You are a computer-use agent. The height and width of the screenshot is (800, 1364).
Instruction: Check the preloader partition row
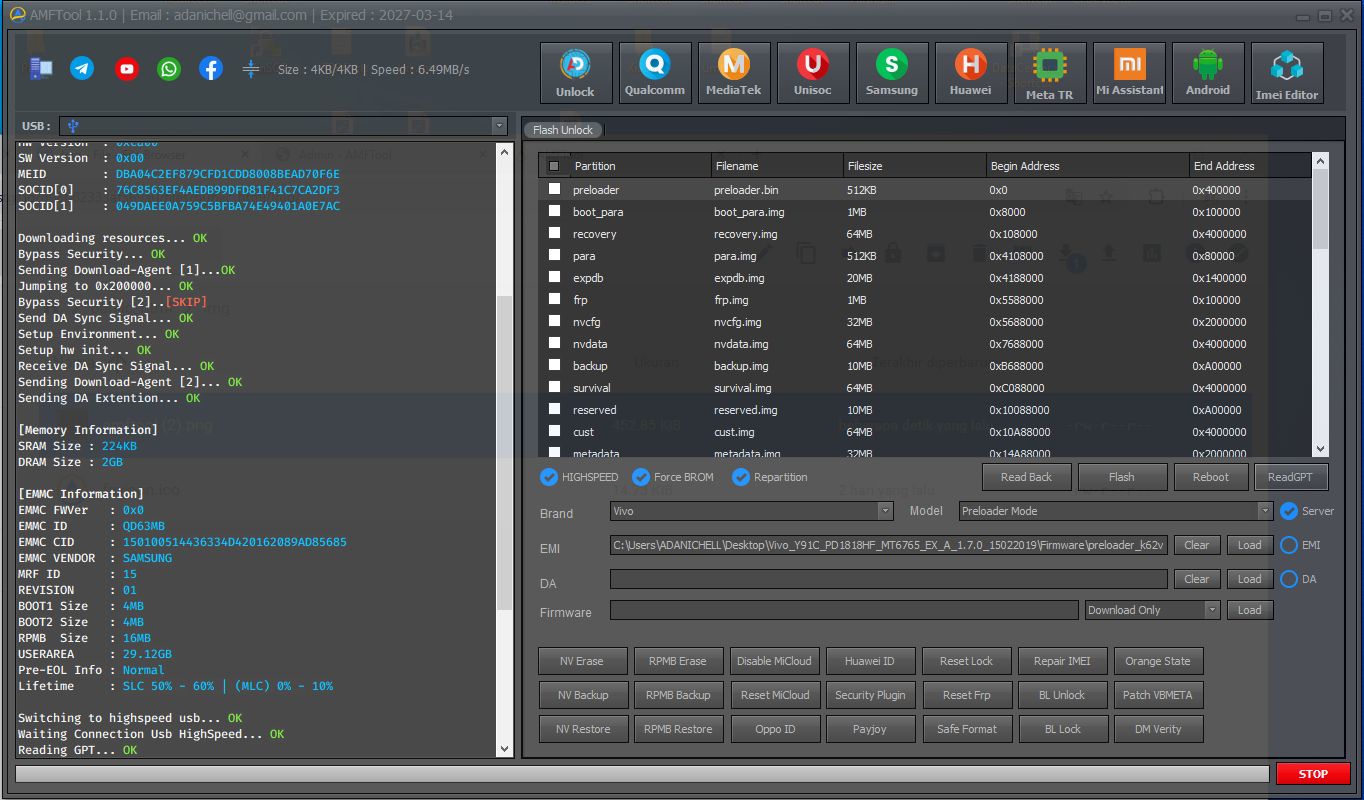(x=554, y=189)
